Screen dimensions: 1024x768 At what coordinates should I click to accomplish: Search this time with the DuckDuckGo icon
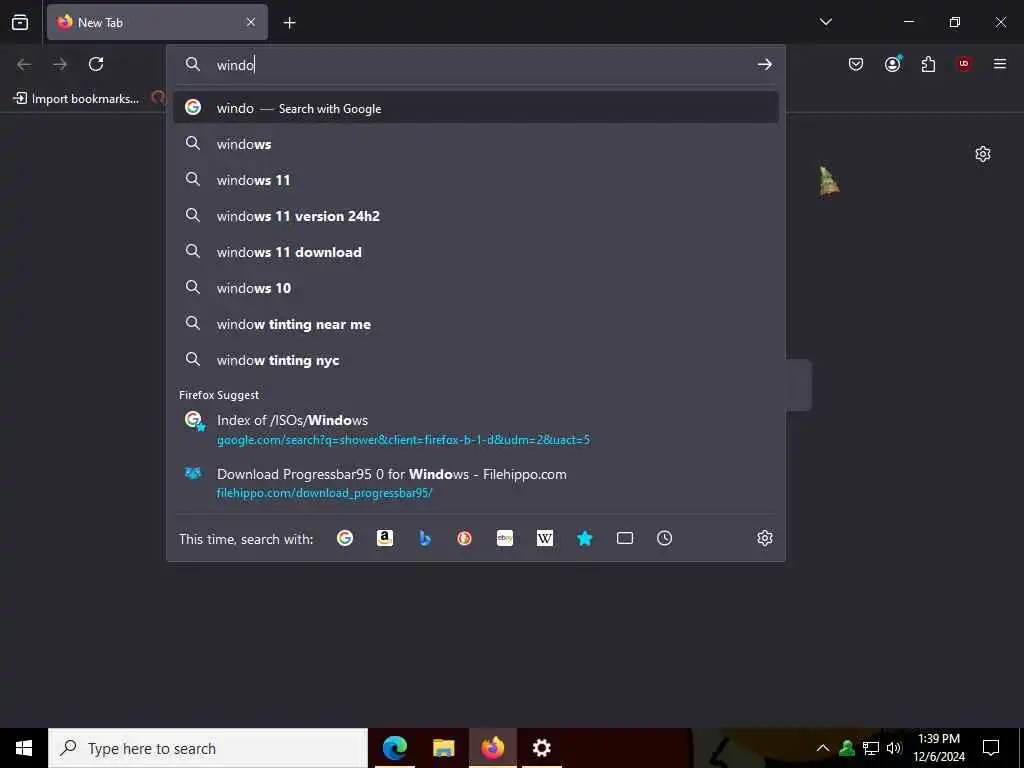point(464,538)
